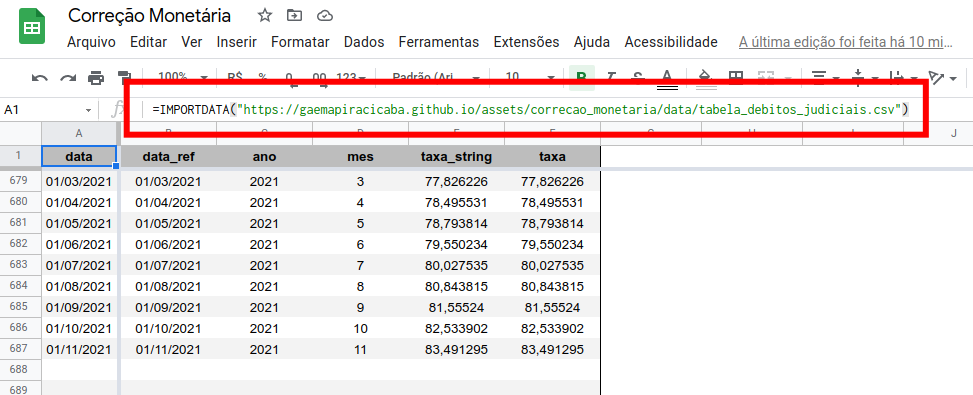
Task: Open the last edit history link
Action: (x=845, y=42)
